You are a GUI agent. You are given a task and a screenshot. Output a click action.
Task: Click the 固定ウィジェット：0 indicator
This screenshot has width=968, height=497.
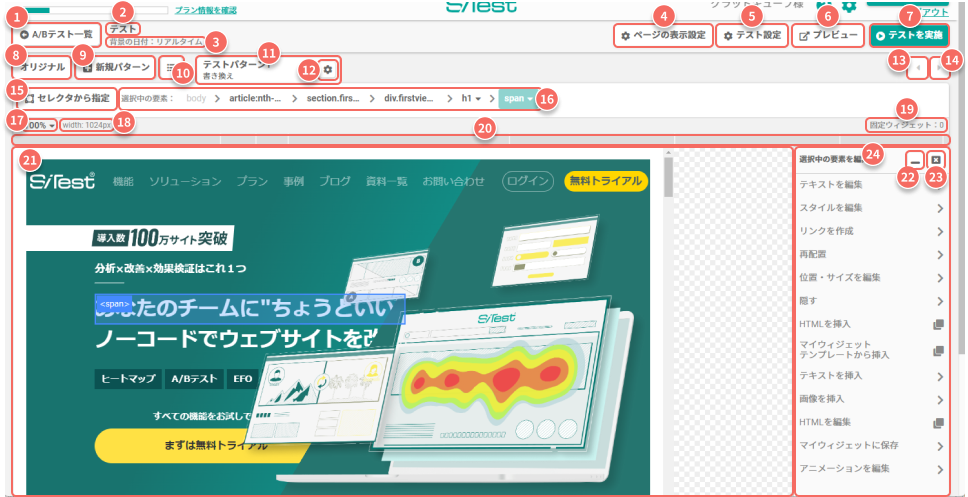click(905, 125)
